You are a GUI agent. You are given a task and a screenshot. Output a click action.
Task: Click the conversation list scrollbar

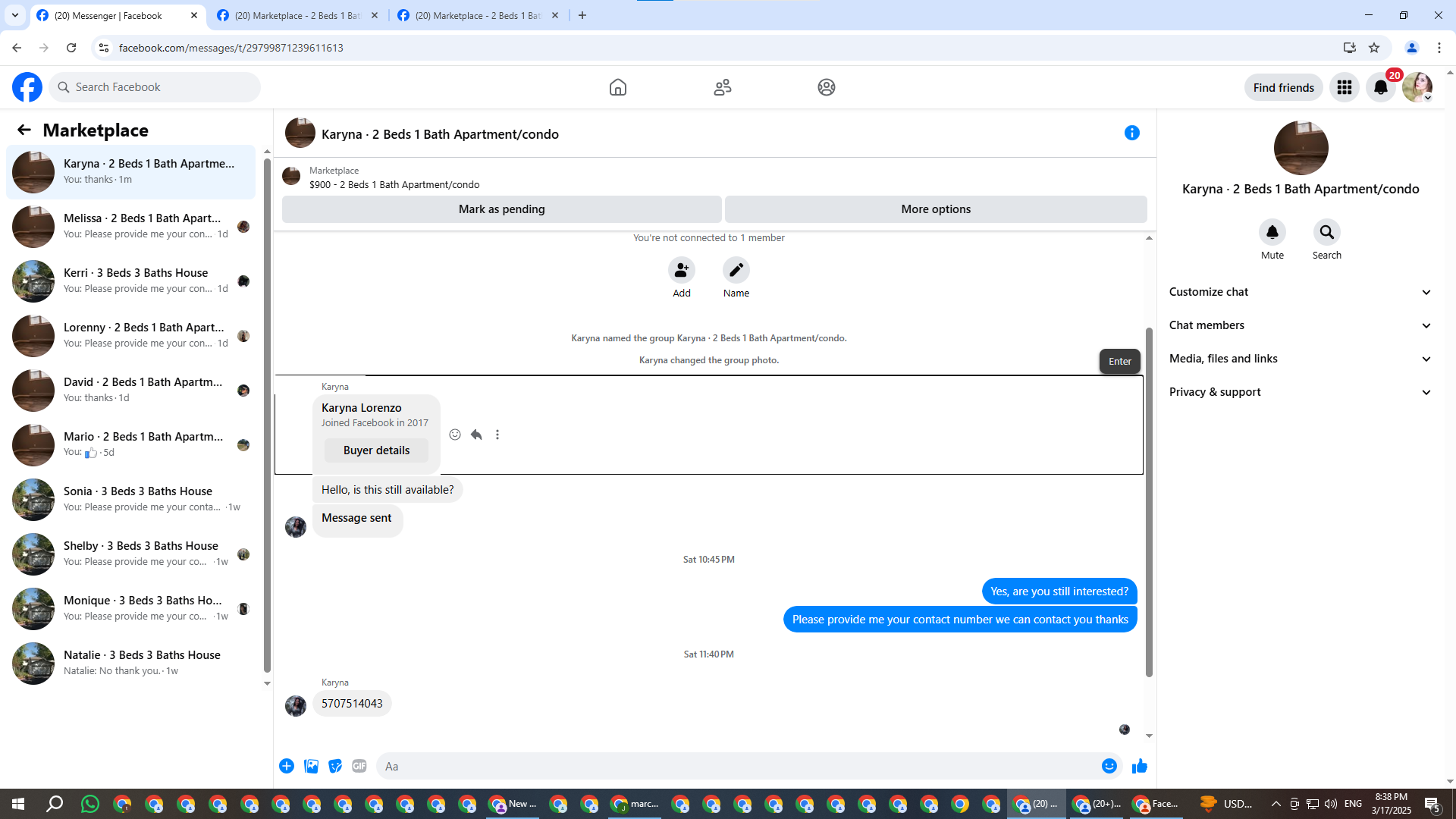tap(267, 416)
